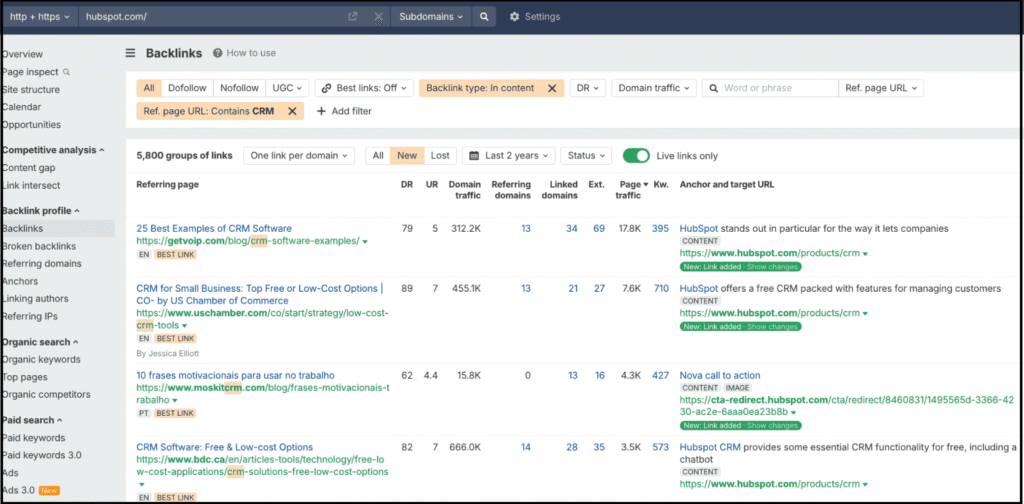The height and width of the screenshot is (504, 1024).
Task: Select the All links status tab
Action: pos(378,155)
